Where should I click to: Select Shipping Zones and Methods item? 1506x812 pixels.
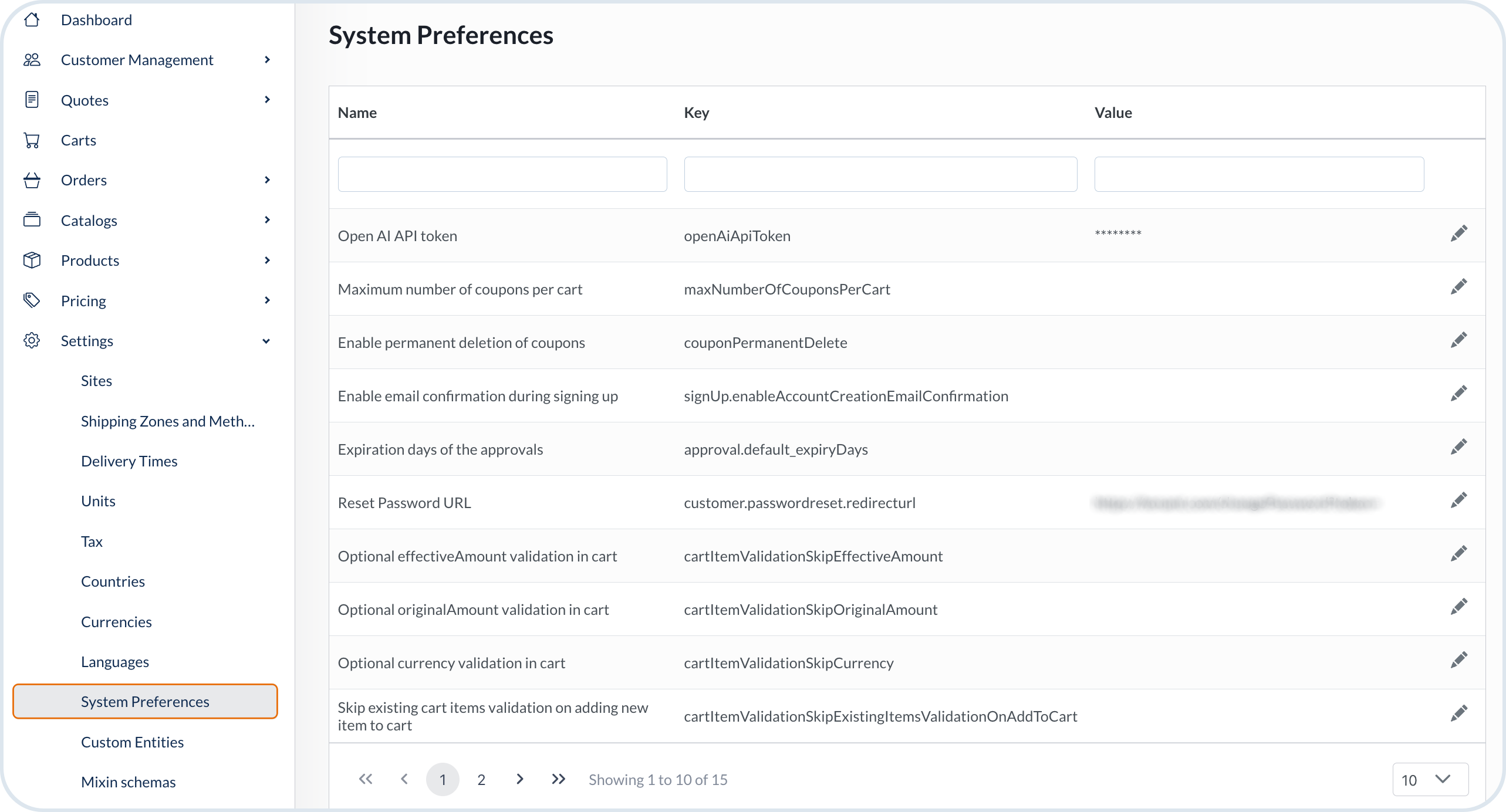(x=167, y=421)
